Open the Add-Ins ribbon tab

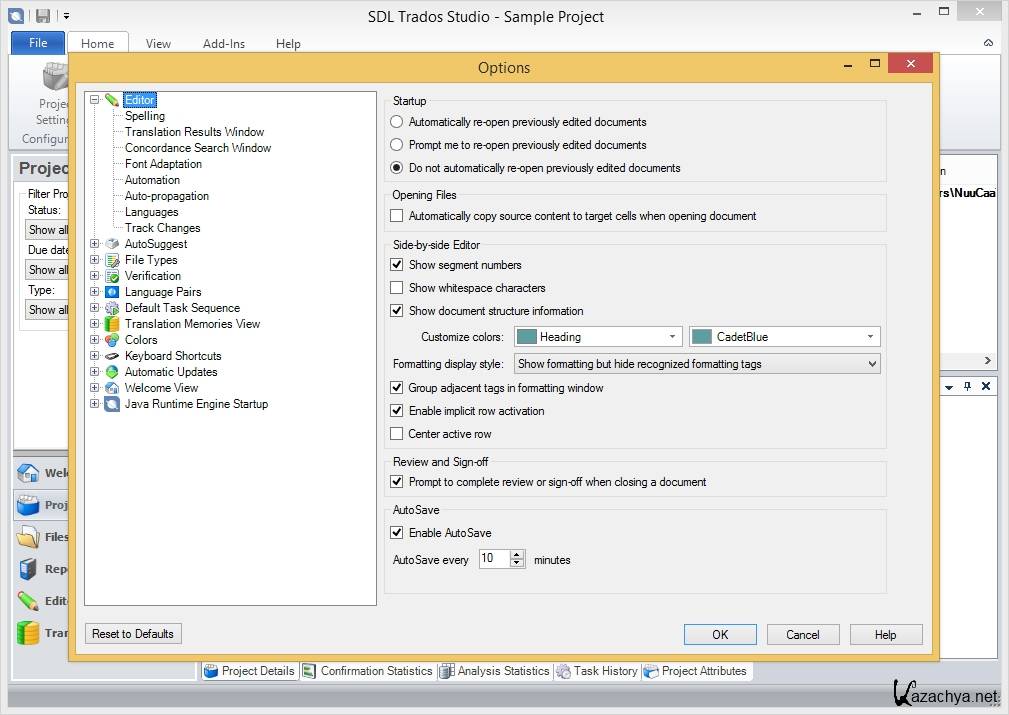223,44
